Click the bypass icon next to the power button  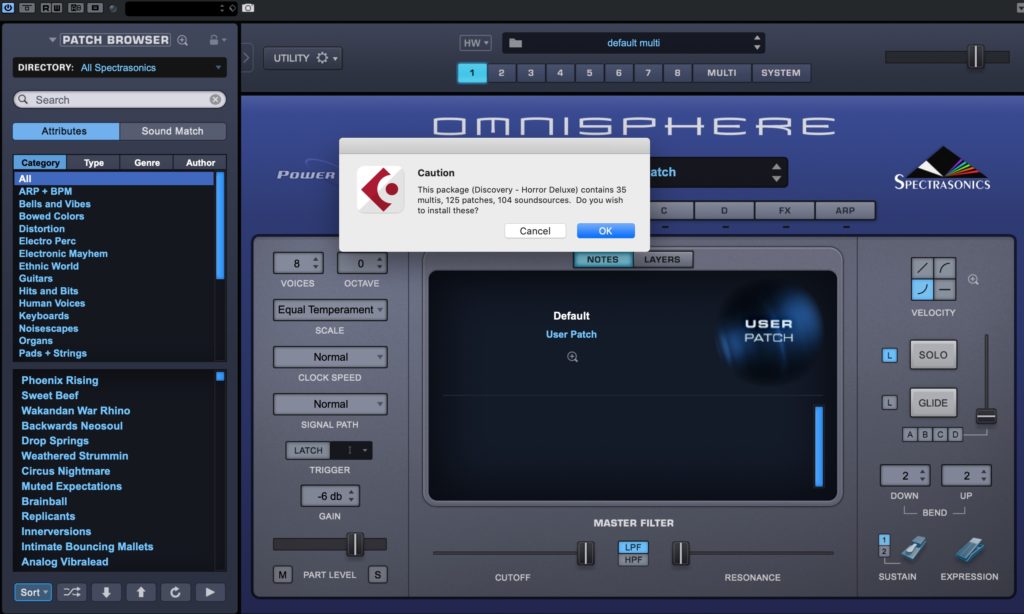27,8
